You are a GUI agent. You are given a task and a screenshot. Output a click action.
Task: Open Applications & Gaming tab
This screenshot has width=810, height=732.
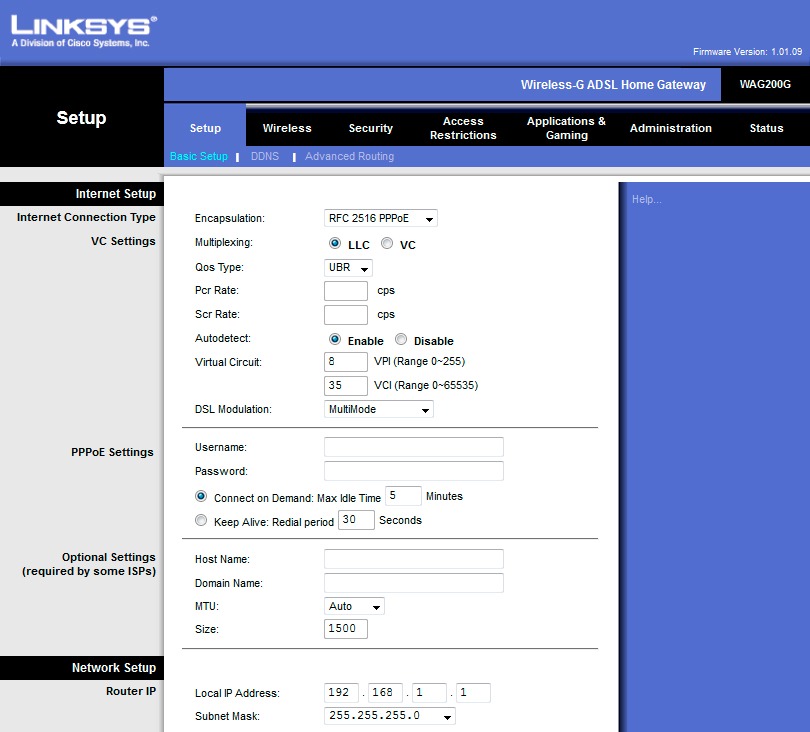pos(566,128)
